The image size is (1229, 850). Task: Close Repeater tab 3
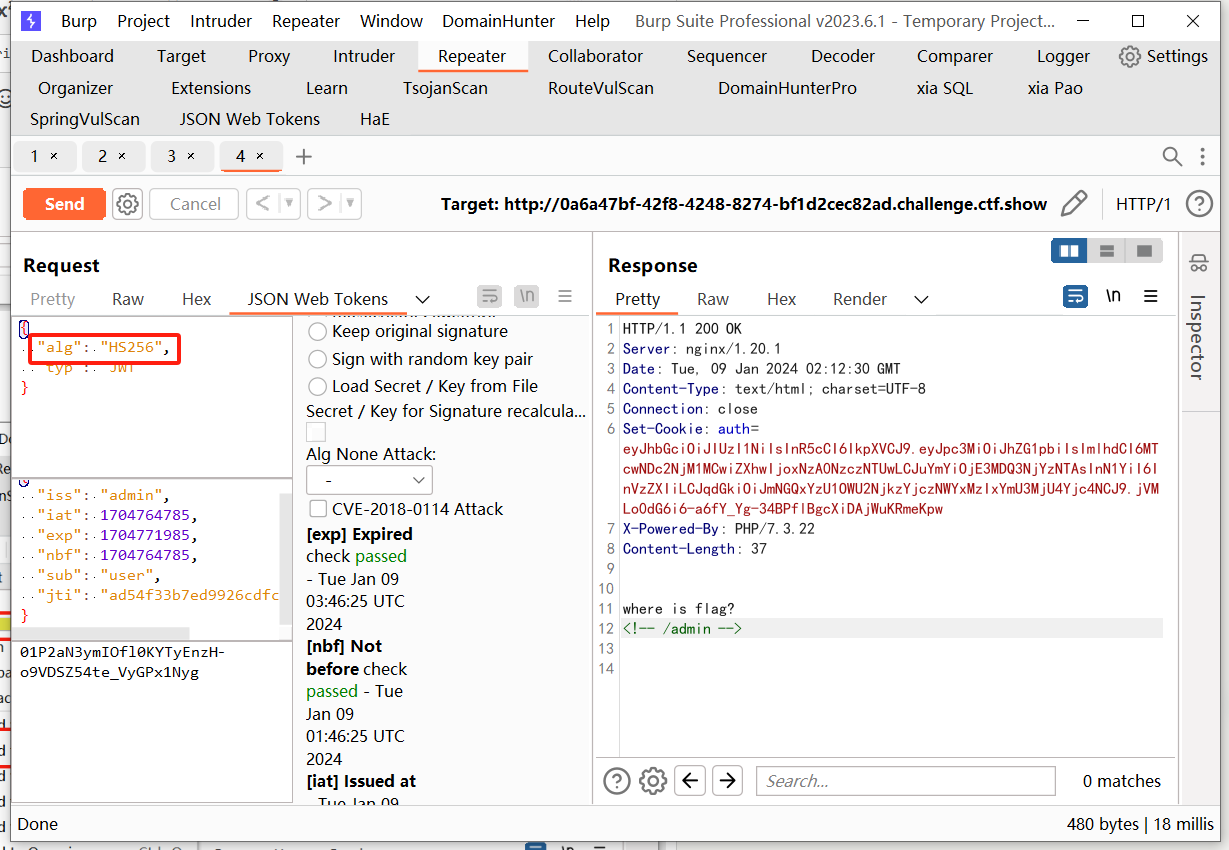tap(191, 157)
